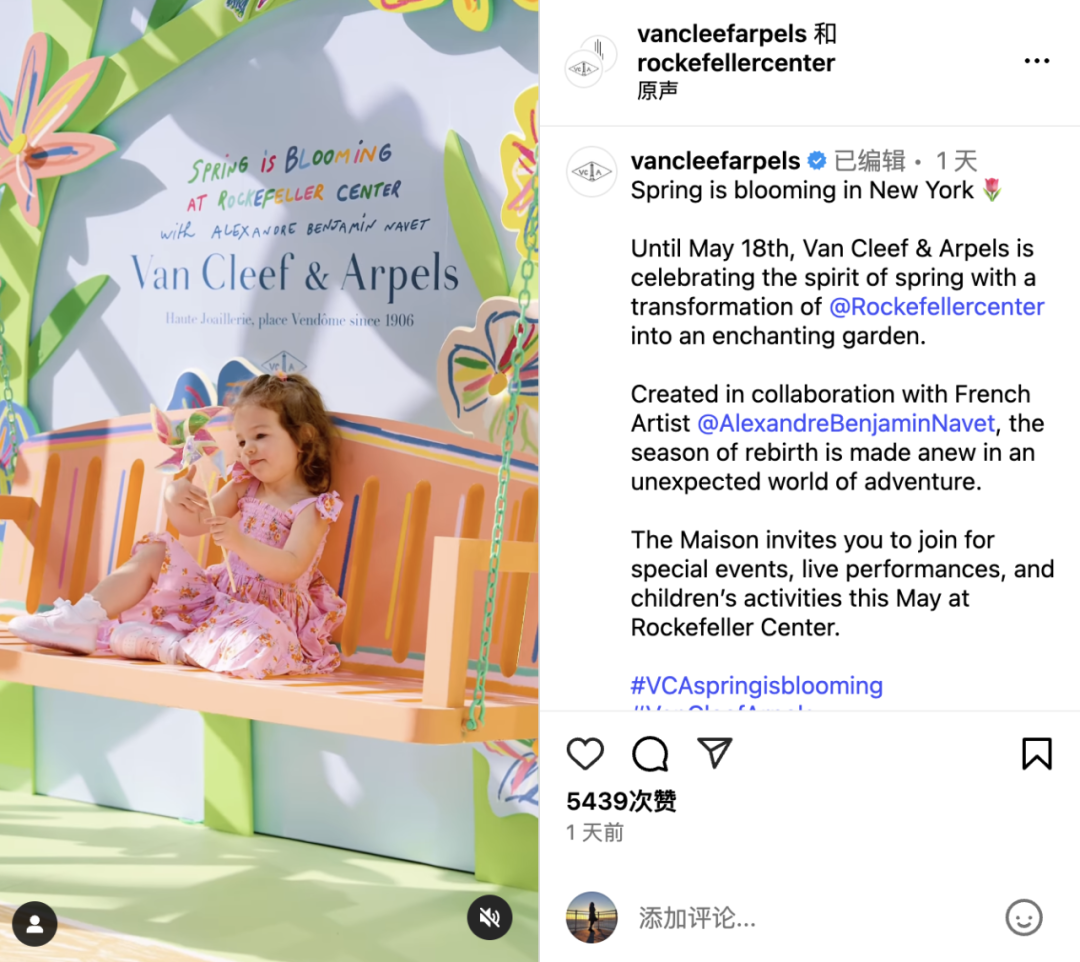Image resolution: width=1080 pixels, height=962 pixels.
Task: Click the 1 天前 timestamp
Action: click(594, 833)
